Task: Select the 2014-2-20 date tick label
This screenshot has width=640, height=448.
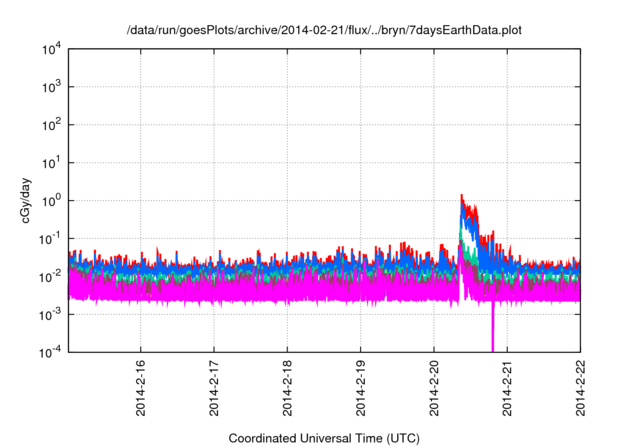Action: pyautogui.click(x=434, y=388)
